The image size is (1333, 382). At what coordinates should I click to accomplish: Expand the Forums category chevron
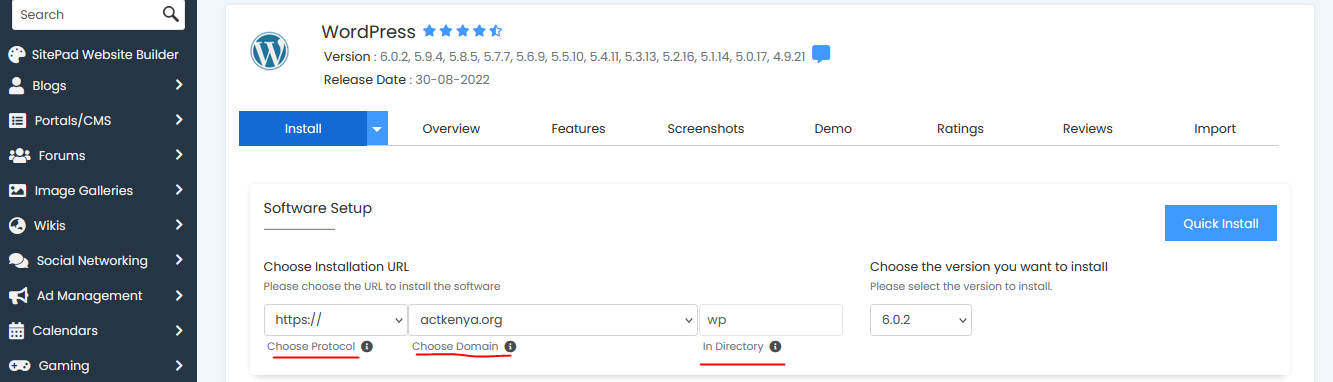[179, 155]
